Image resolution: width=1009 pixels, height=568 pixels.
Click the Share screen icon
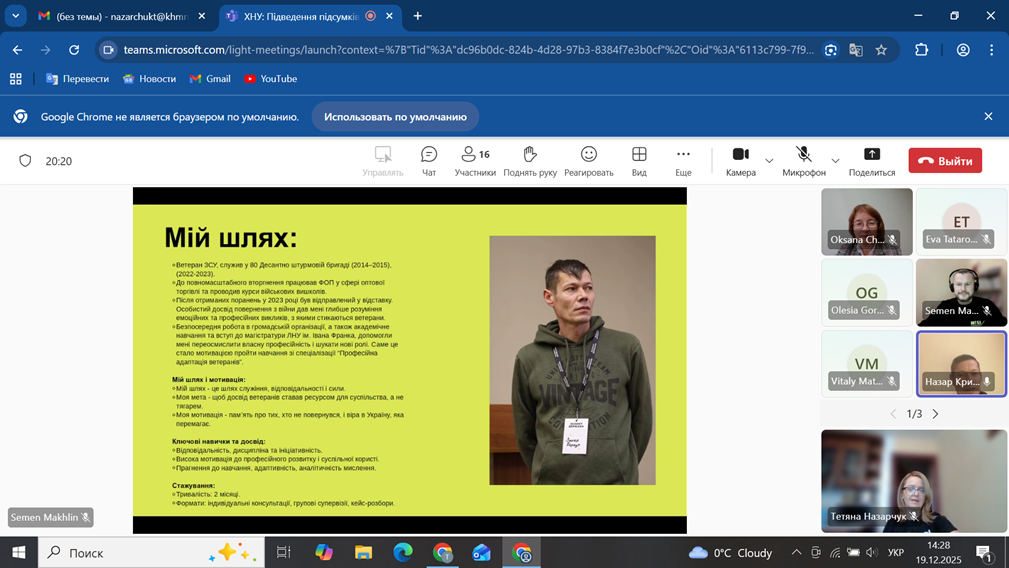tap(872, 160)
